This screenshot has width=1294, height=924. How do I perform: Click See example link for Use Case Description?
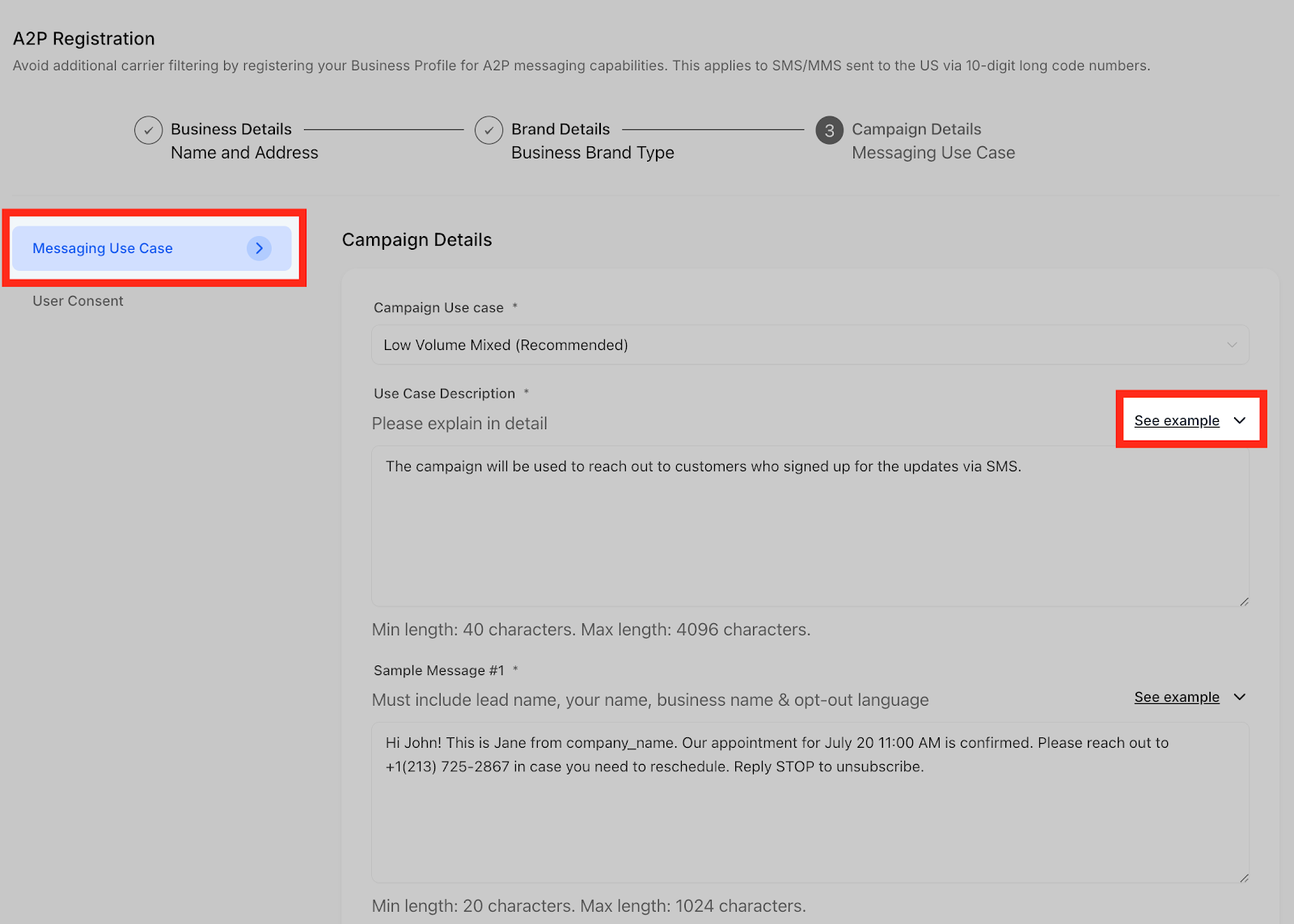pos(1177,420)
